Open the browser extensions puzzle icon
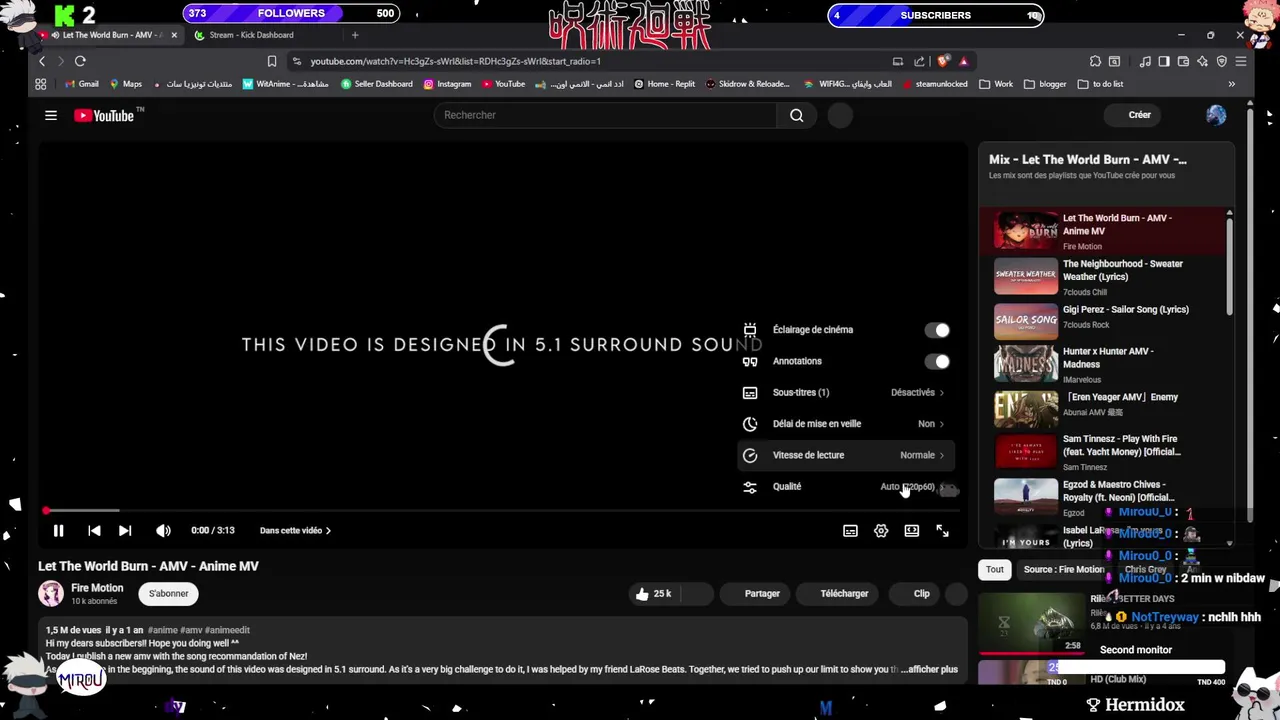The width and height of the screenshot is (1280, 720). 1095,61
